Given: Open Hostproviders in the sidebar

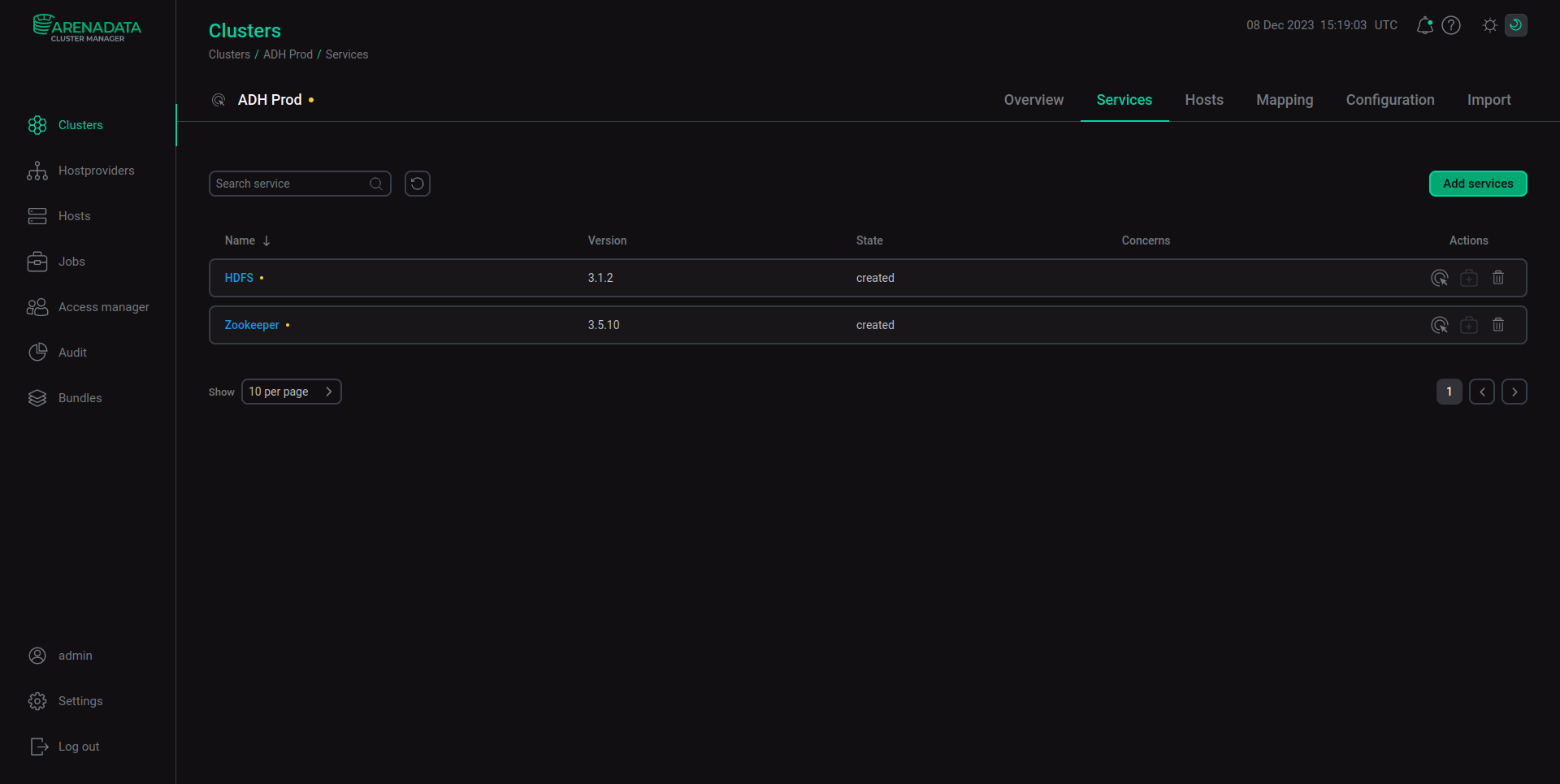Looking at the screenshot, I should pos(96,171).
